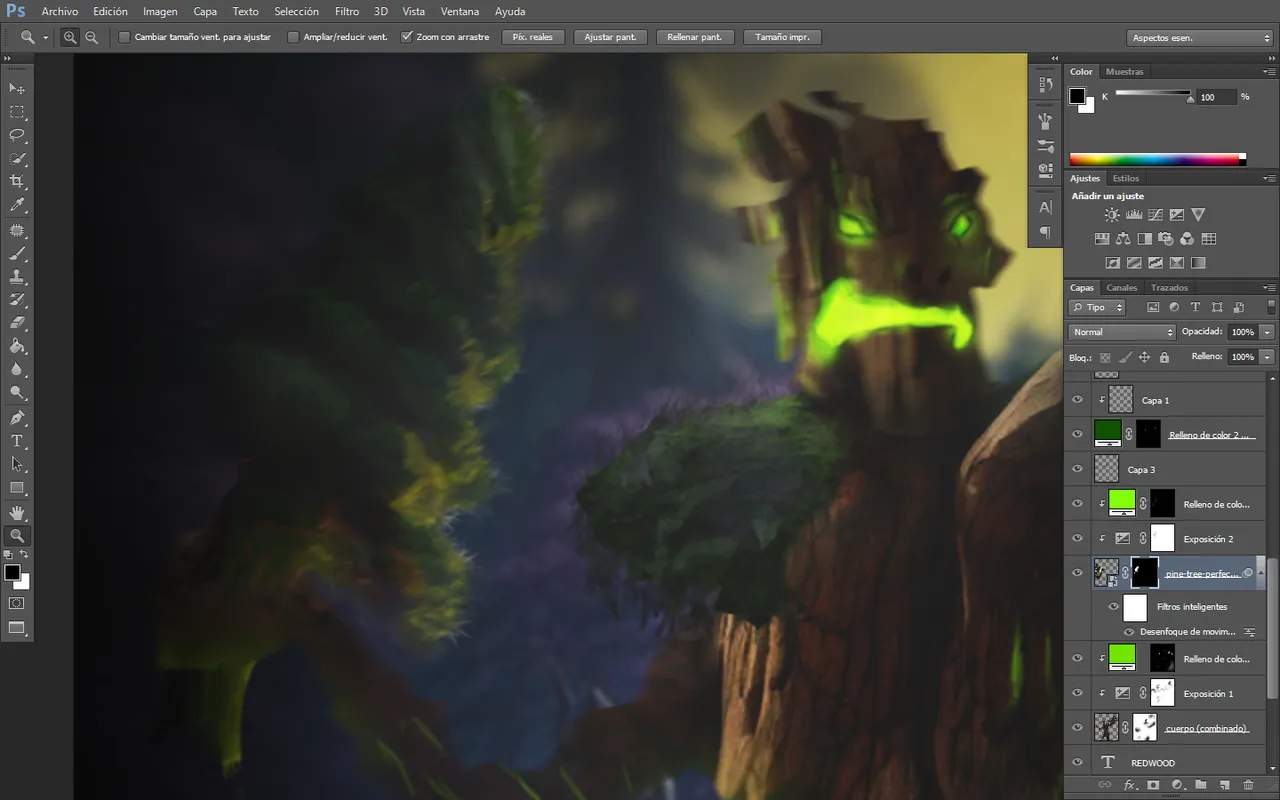Screen dimensions: 1280x800
Task: Select the Horizontal Type tool
Action: [x=17, y=441]
